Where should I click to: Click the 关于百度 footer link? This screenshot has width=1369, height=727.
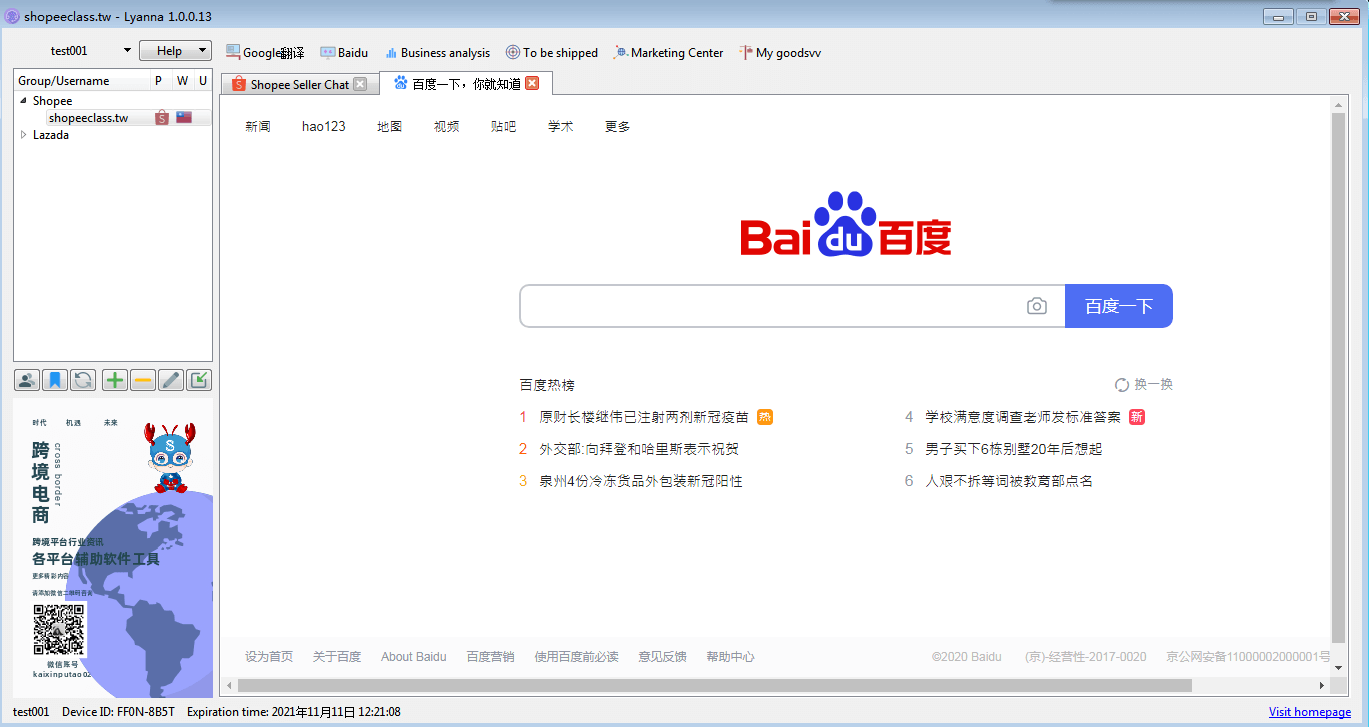pyautogui.click(x=337, y=657)
